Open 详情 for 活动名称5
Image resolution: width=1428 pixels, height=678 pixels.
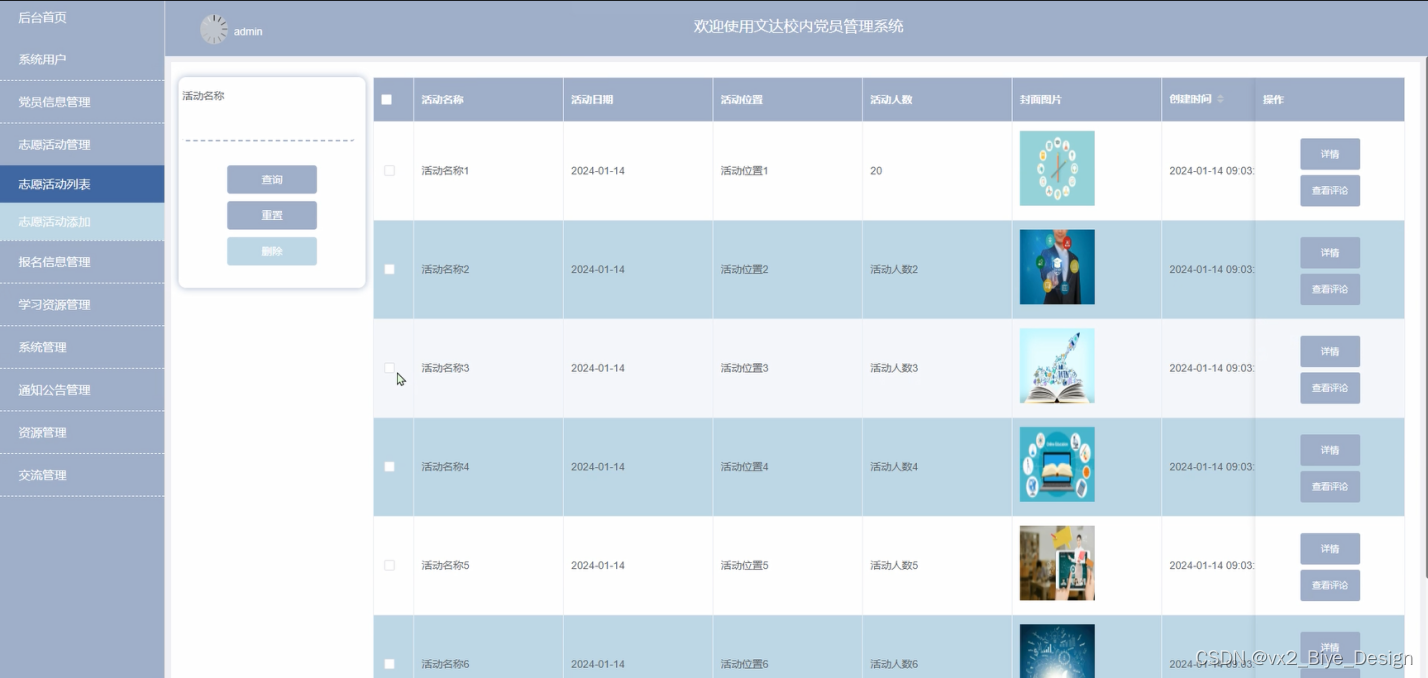[x=1330, y=549]
